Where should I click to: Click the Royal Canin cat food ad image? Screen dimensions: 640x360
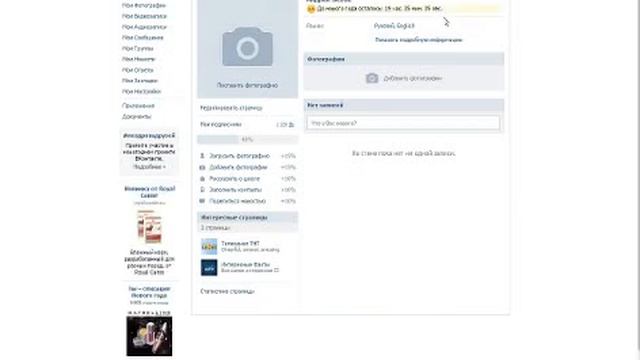coord(149,227)
